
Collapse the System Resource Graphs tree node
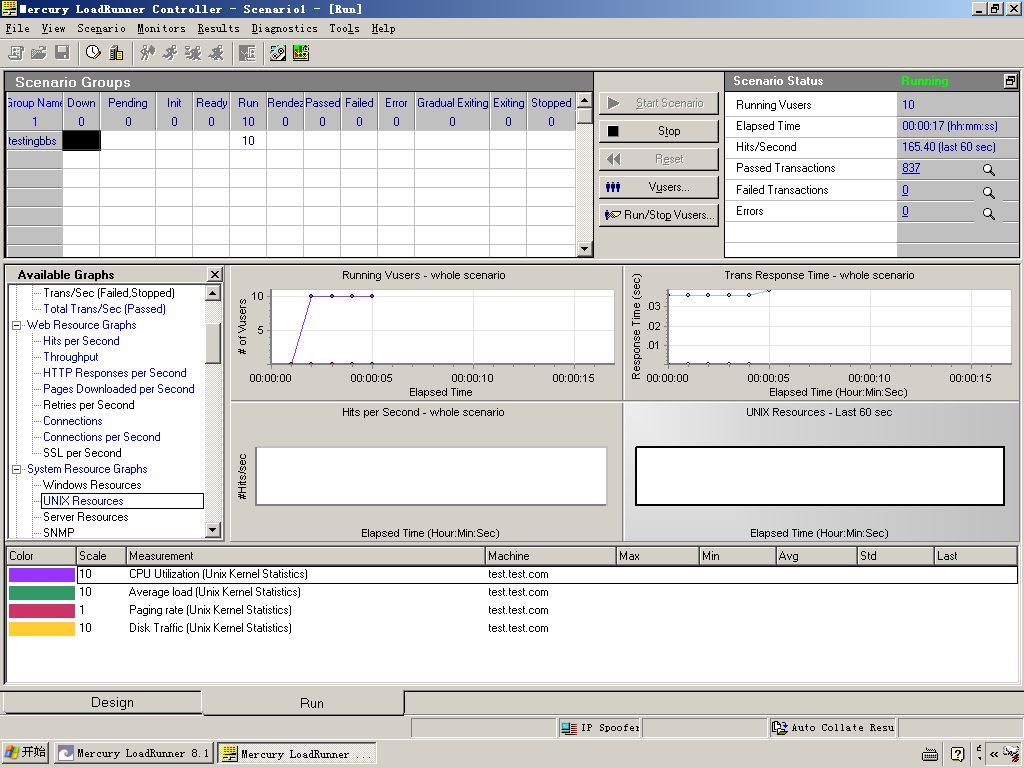[16, 470]
